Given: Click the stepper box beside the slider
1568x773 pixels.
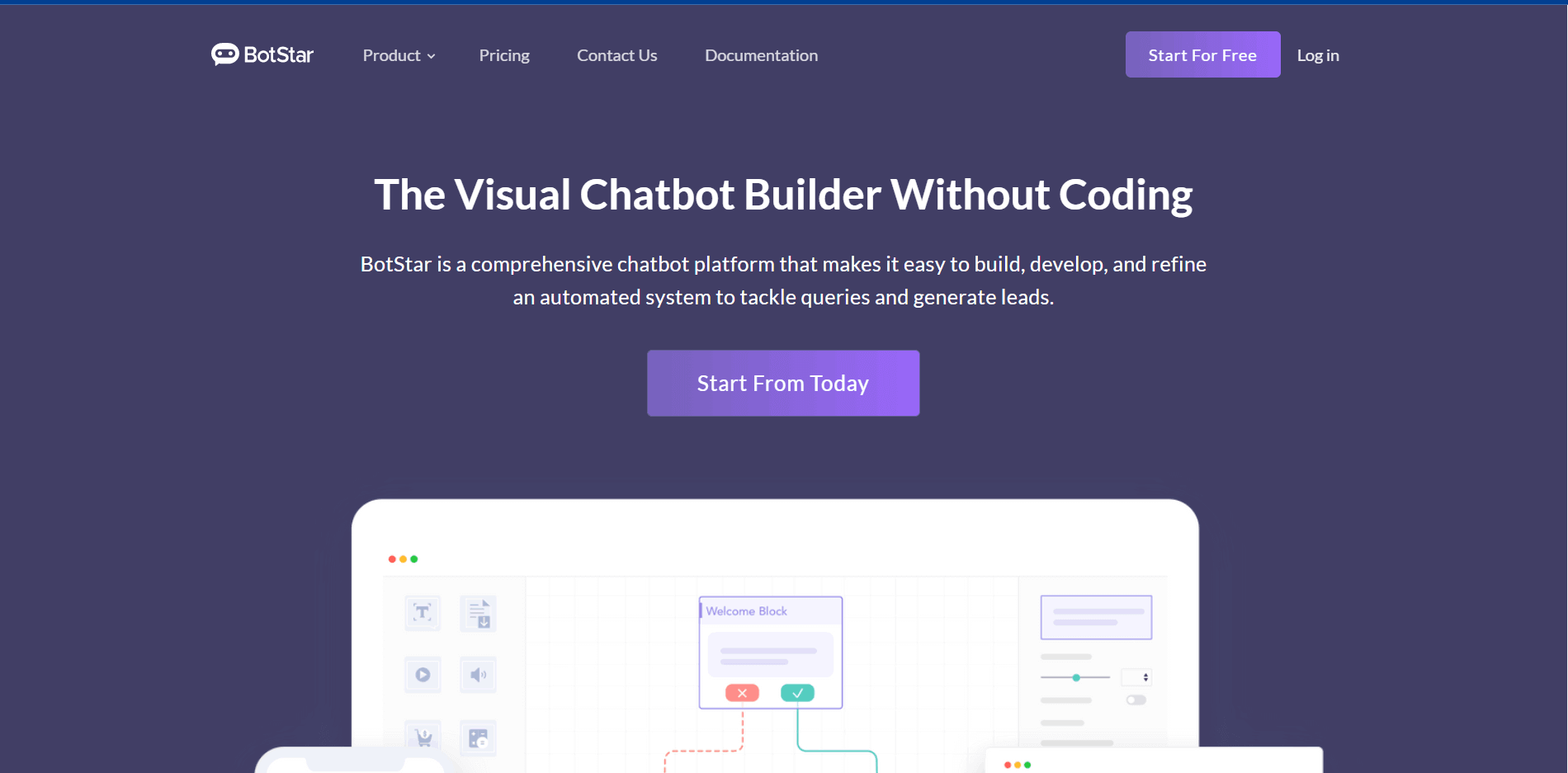Looking at the screenshot, I should 1136,677.
